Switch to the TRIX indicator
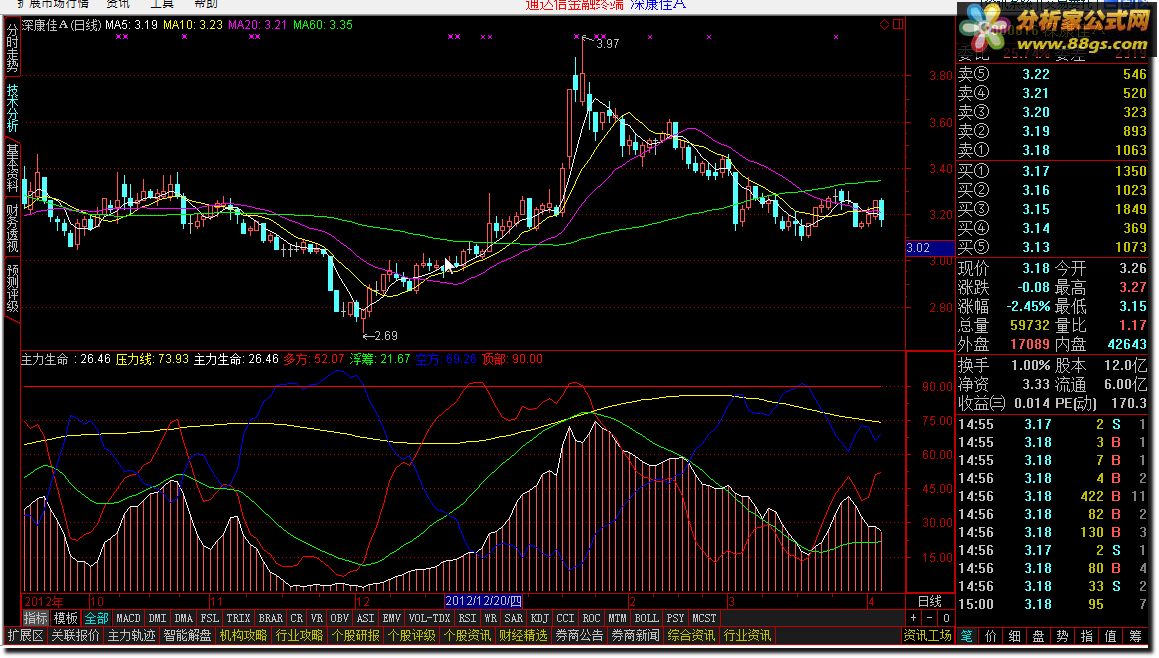The width and height of the screenshot is (1159, 658). (238, 618)
